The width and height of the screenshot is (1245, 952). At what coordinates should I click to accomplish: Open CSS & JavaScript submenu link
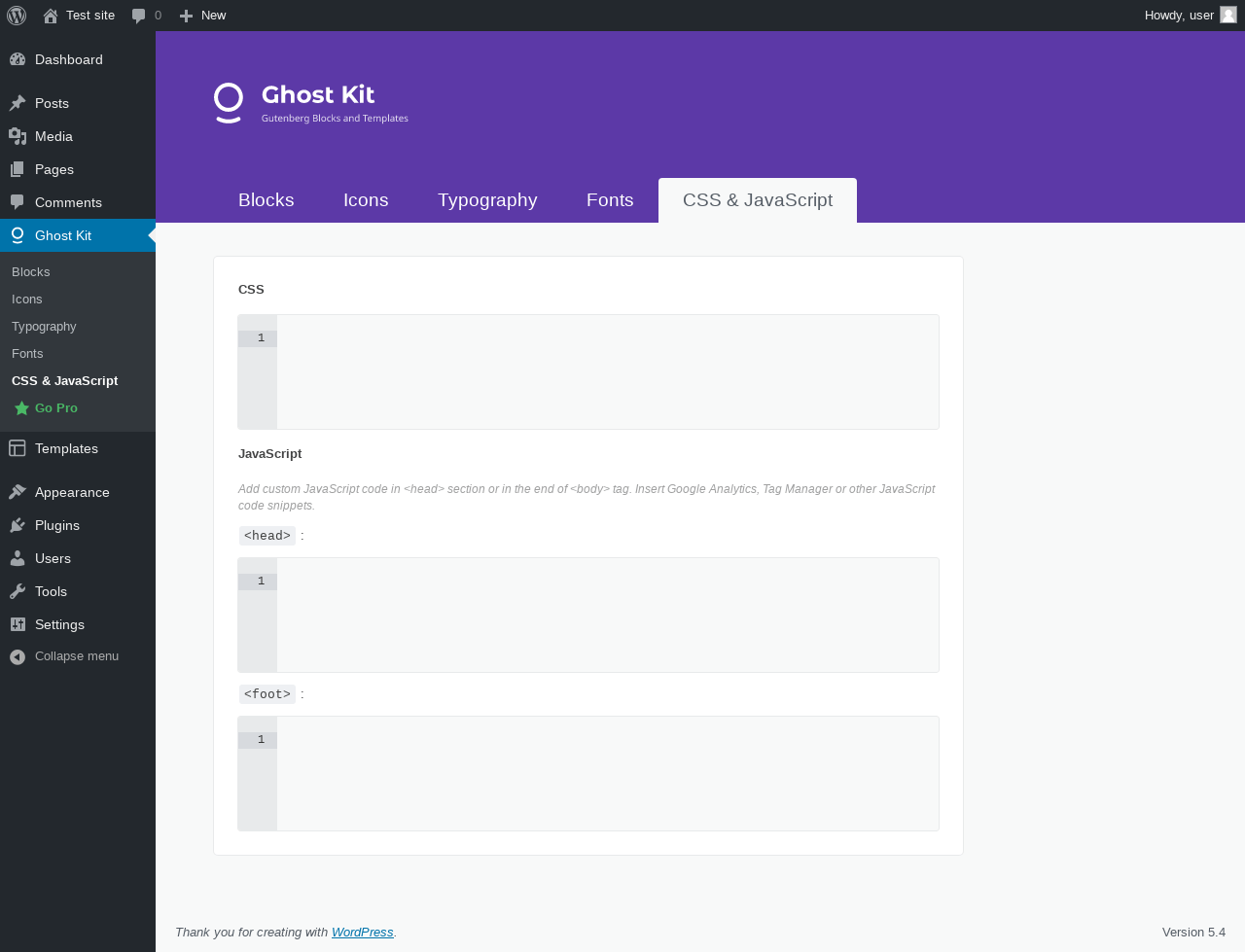click(x=78, y=381)
